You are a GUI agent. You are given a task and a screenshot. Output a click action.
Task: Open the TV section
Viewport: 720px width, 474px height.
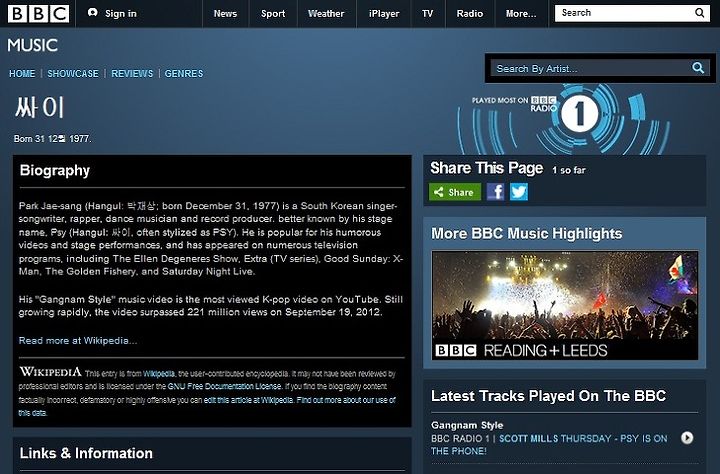[428, 14]
